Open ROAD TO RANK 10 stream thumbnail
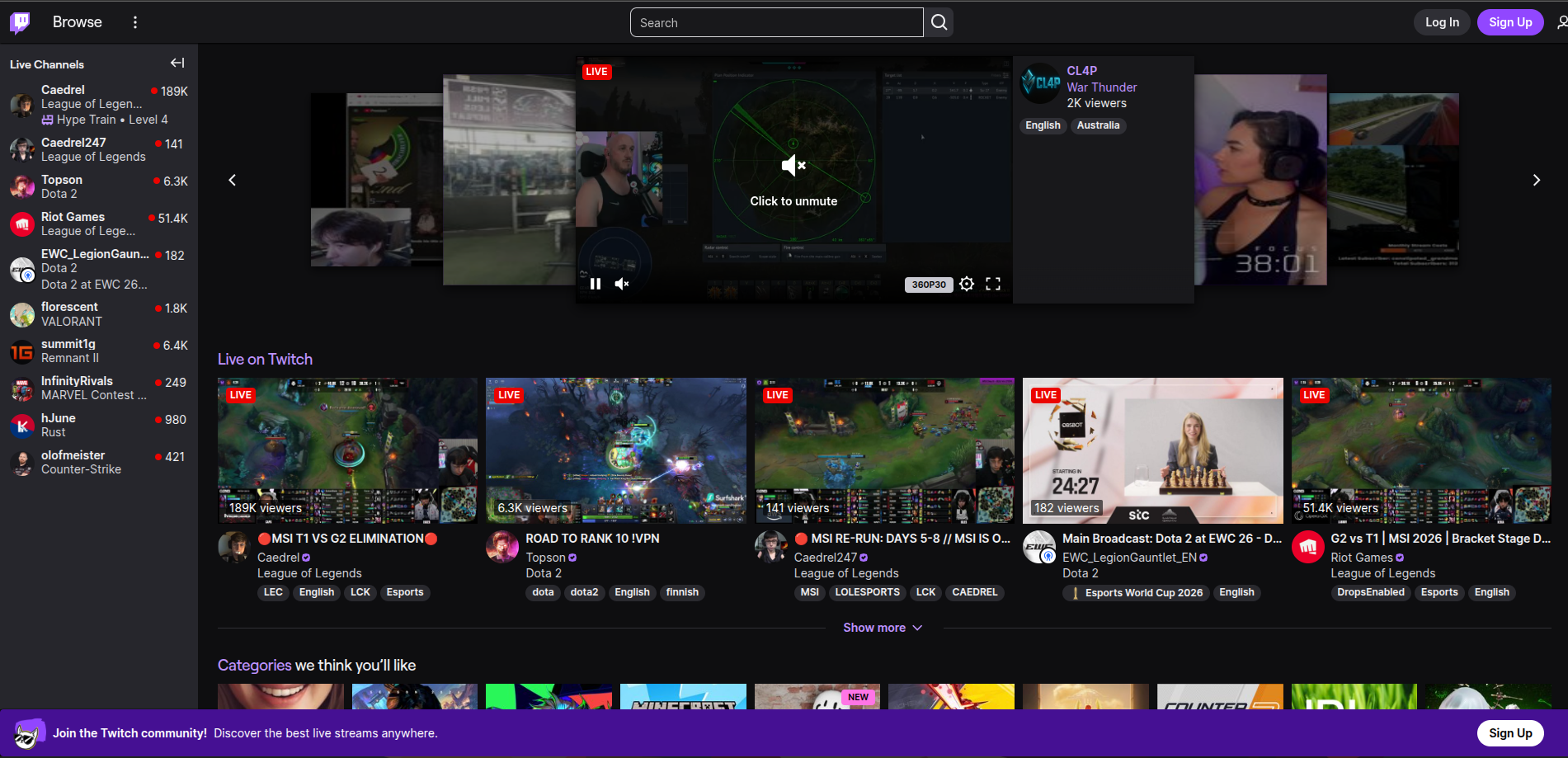This screenshot has height=758, width=1568. (x=615, y=450)
